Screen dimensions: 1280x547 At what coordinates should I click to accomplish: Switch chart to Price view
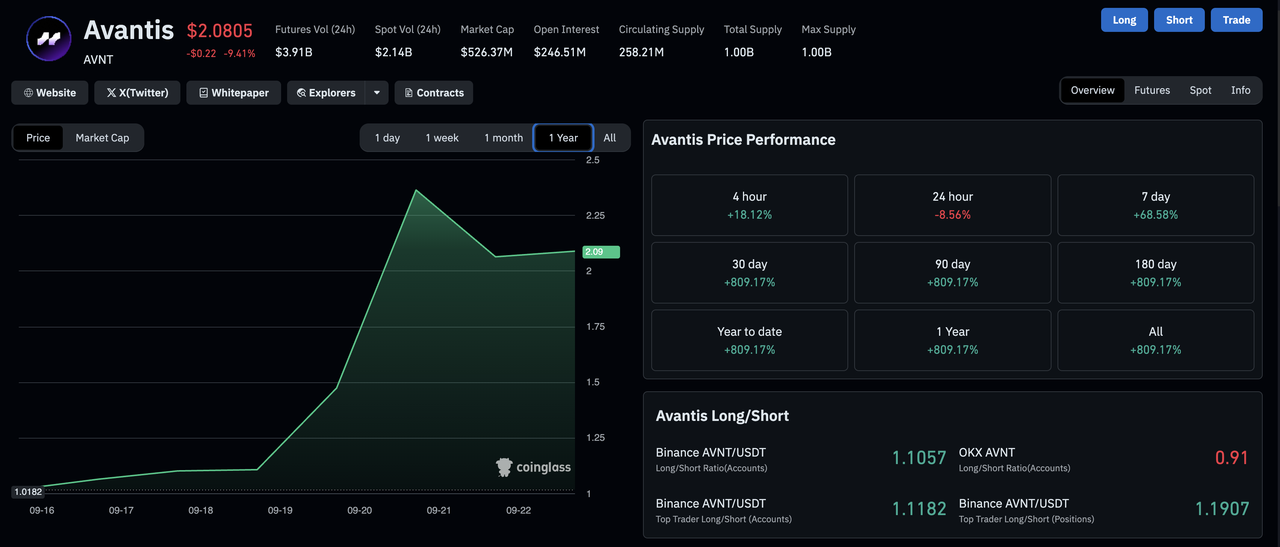click(38, 138)
